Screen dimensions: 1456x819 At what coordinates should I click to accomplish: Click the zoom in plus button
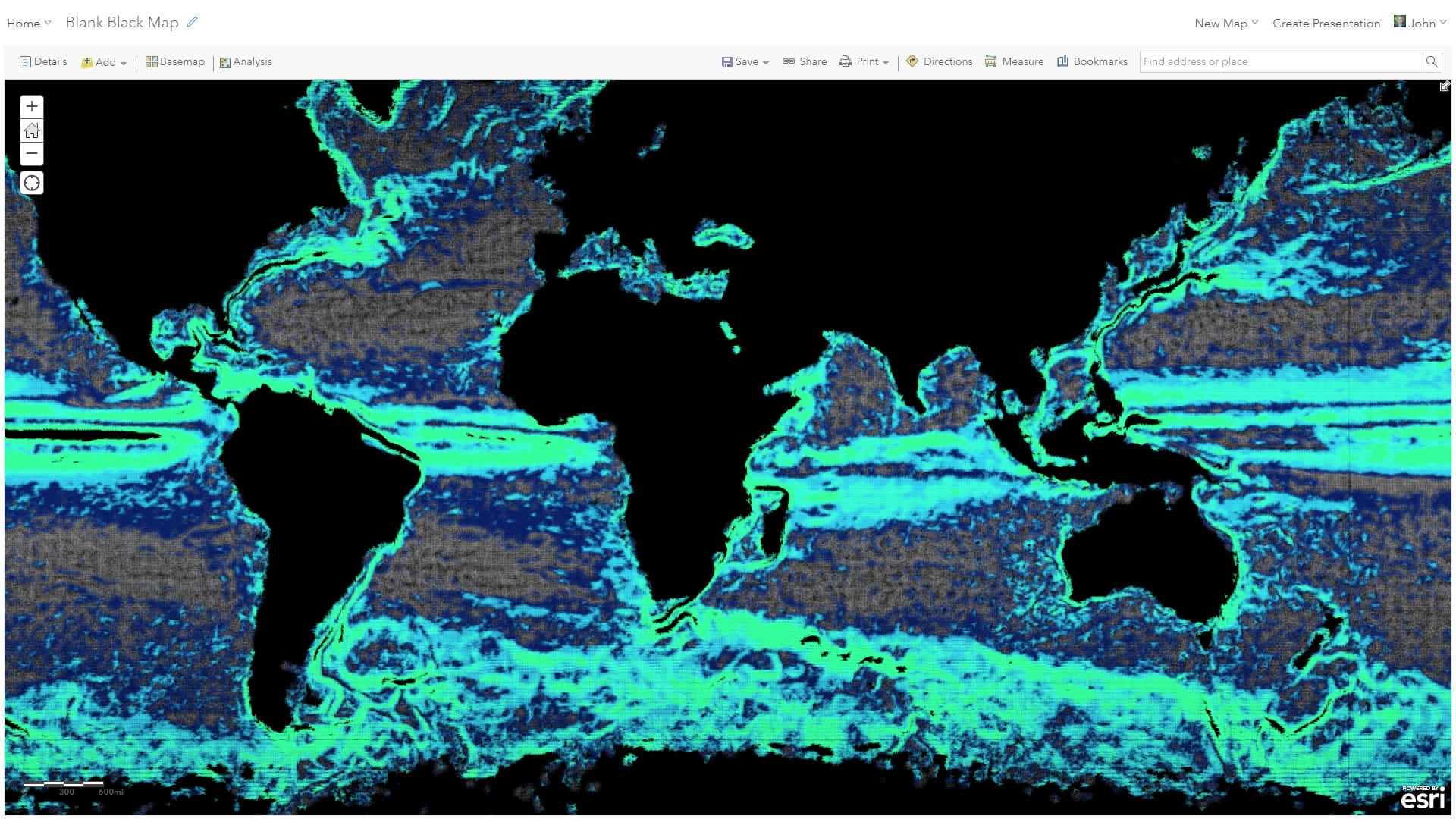32,106
